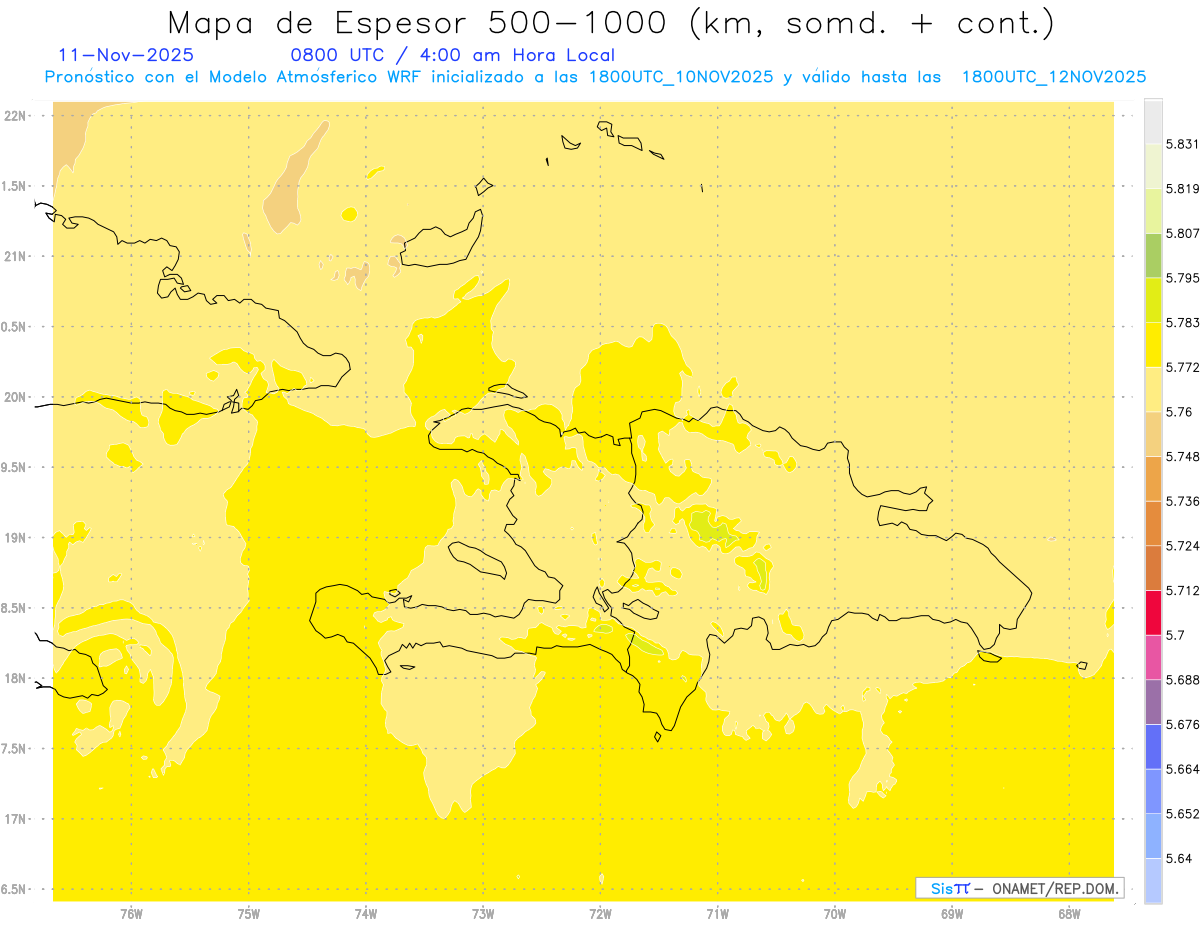
Task: Click the "0800 UTC / 4:00 am Hora Local" time text
Action: [452, 55]
